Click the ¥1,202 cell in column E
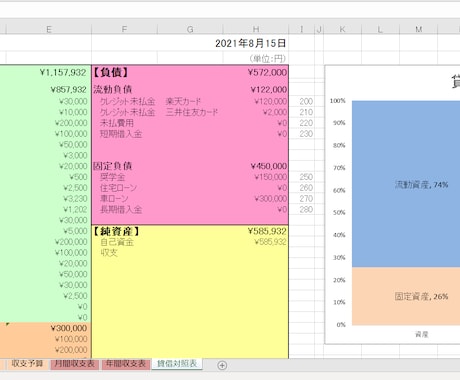The image size is (460, 380). point(75,209)
